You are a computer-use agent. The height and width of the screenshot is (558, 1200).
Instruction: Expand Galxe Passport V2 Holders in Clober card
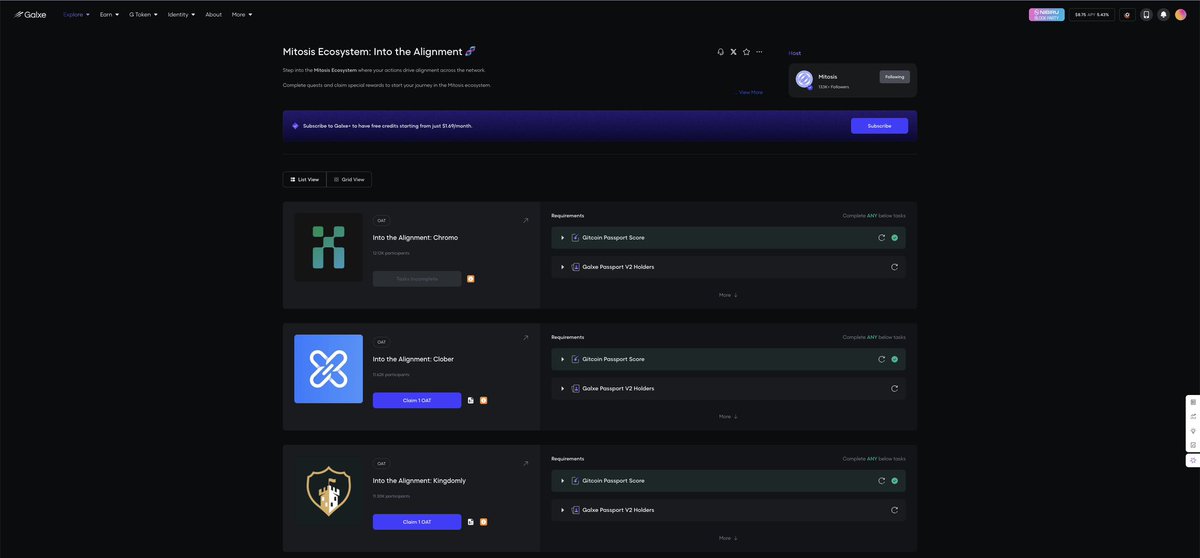click(x=563, y=388)
